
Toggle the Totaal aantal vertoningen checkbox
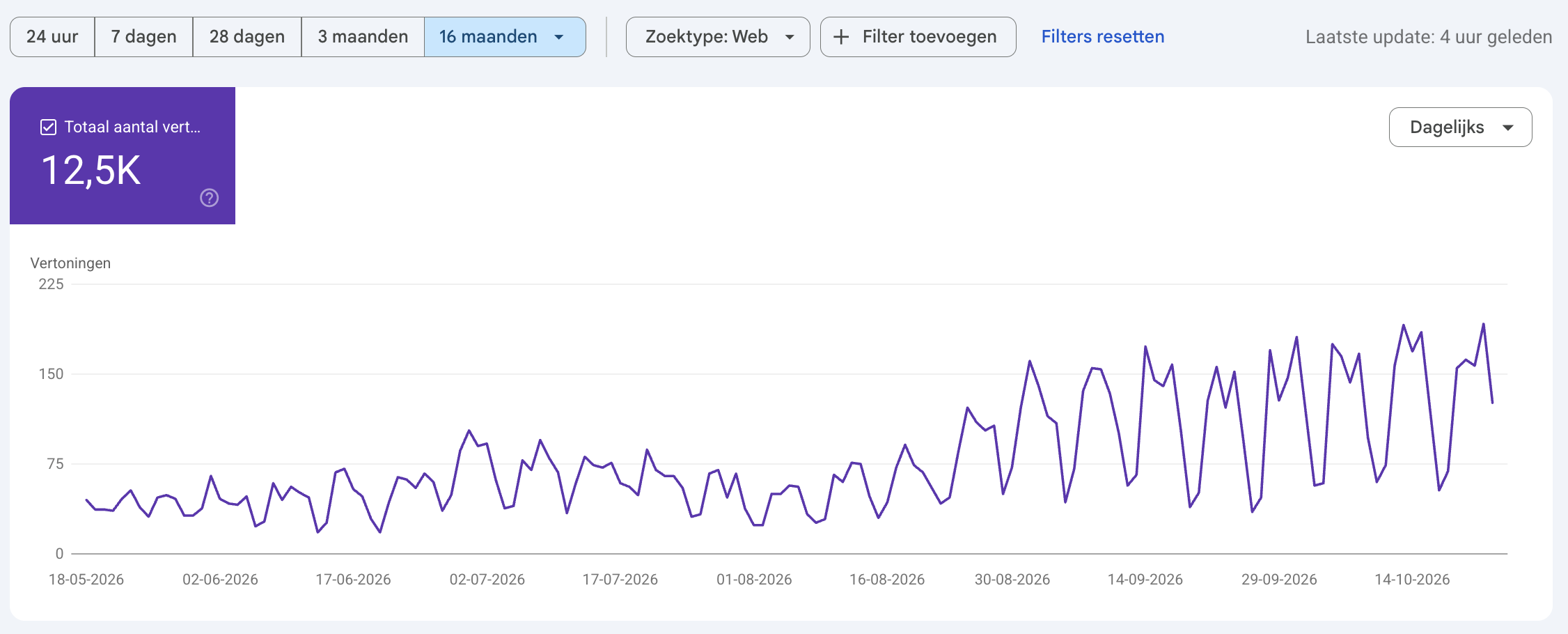click(48, 127)
